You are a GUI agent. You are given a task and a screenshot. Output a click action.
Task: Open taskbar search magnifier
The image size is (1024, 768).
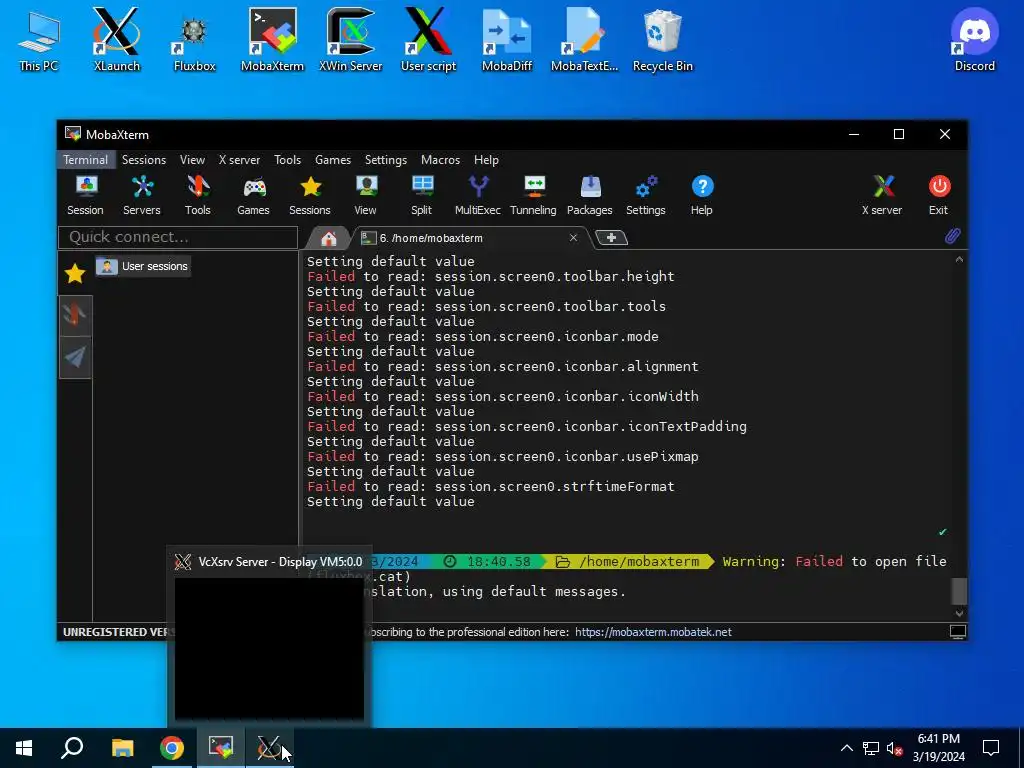point(72,748)
